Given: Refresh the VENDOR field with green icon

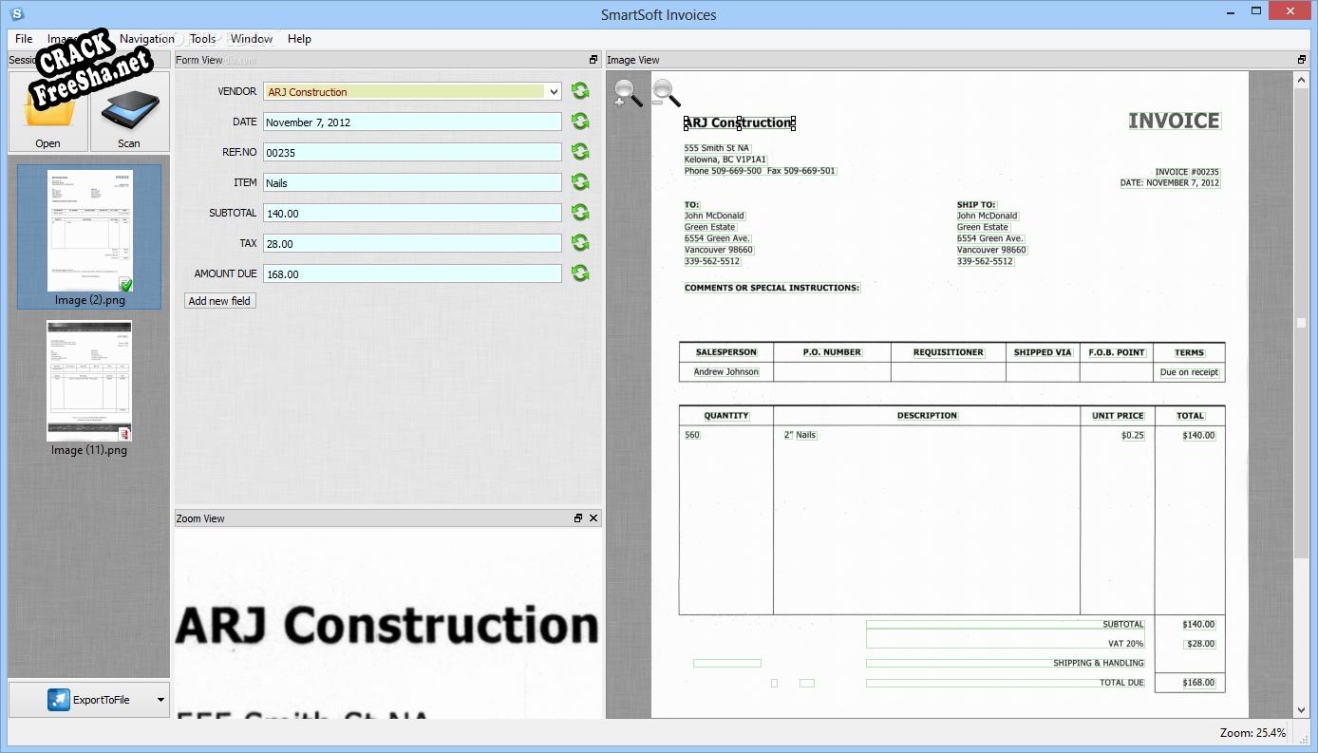Looking at the screenshot, I should pyautogui.click(x=580, y=91).
